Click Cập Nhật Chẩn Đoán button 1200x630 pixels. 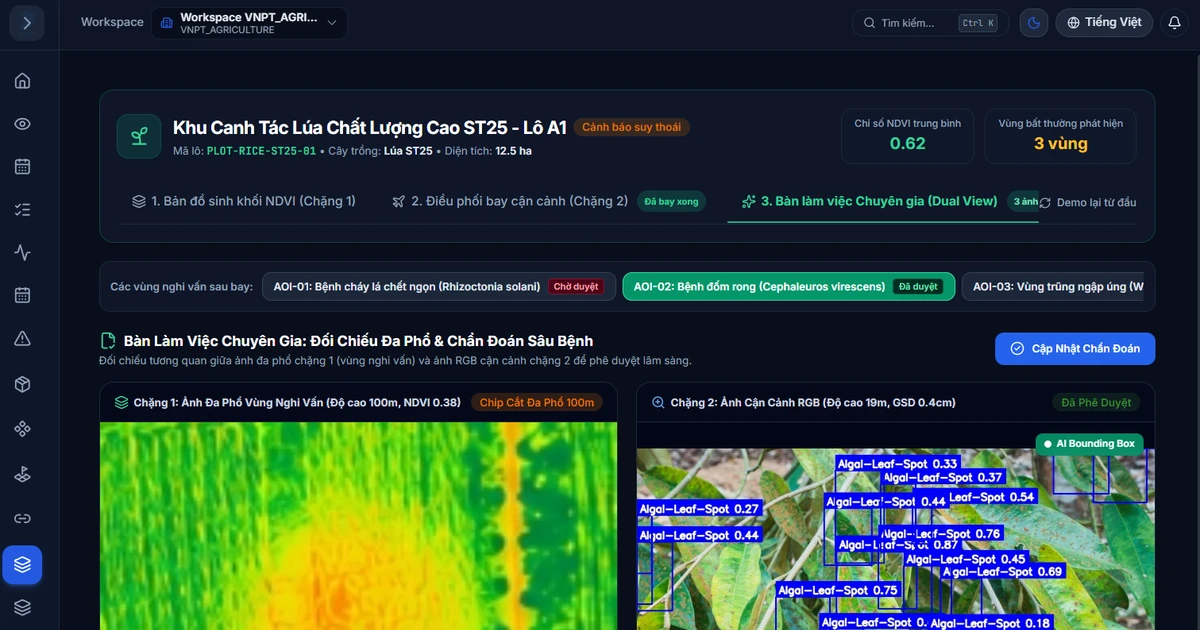coord(1075,349)
